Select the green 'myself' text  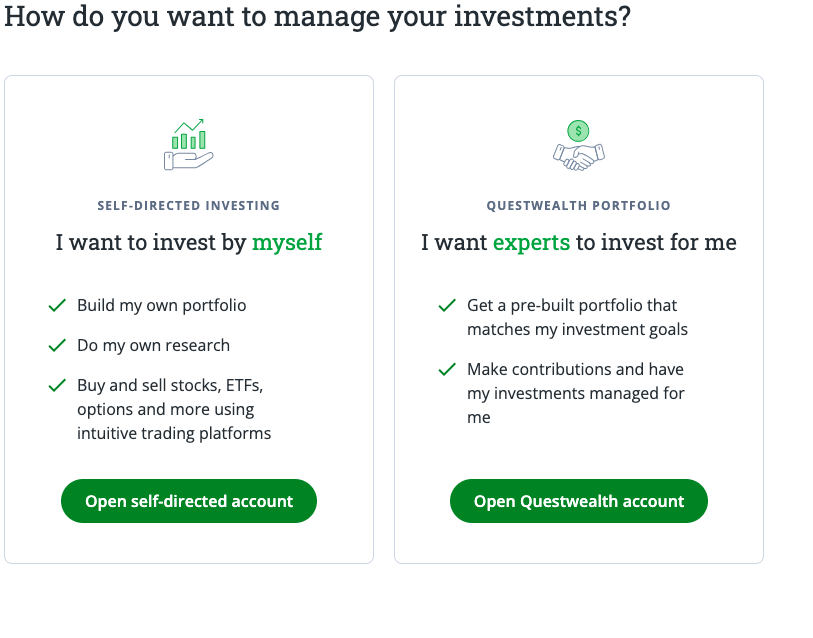pos(287,242)
